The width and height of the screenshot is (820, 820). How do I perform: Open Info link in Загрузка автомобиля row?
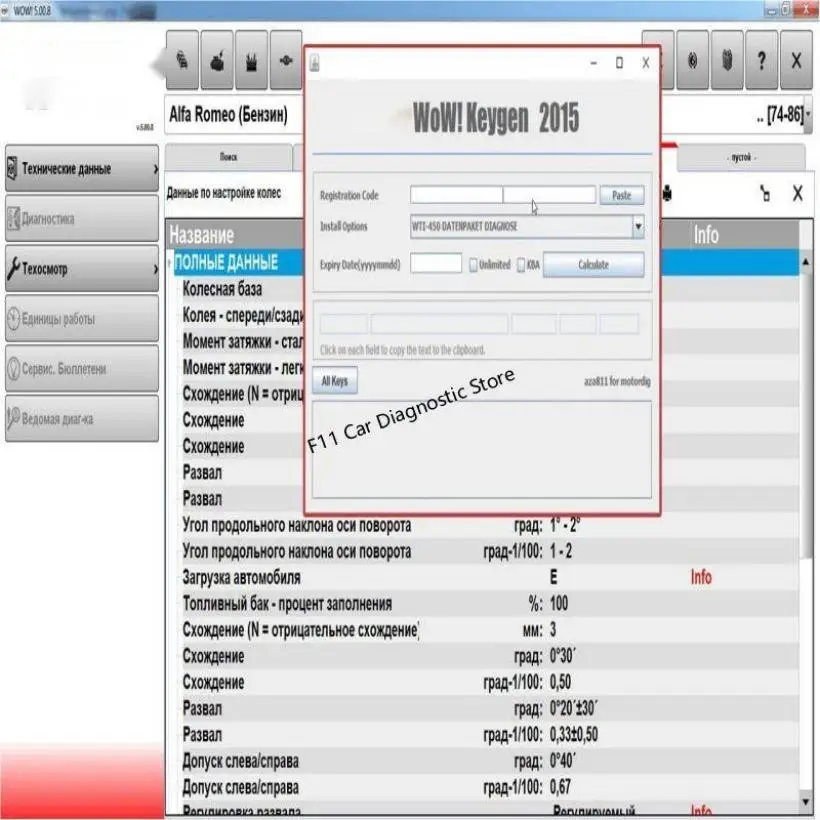(701, 577)
